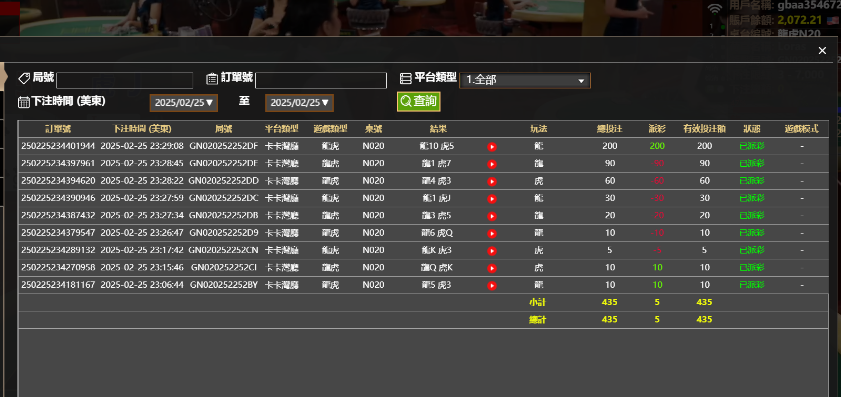Click round ID GN020252252DD
The width and height of the screenshot is (841, 397).
click(224, 181)
